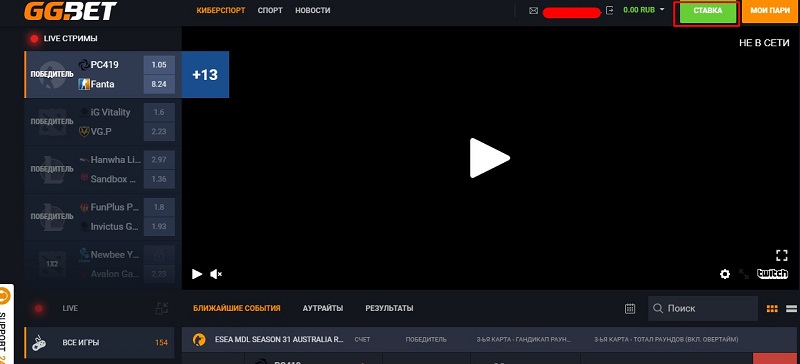The height and width of the screenshot is (364, 800).
Task: Click the GG.BET logo
Action: 70,10
